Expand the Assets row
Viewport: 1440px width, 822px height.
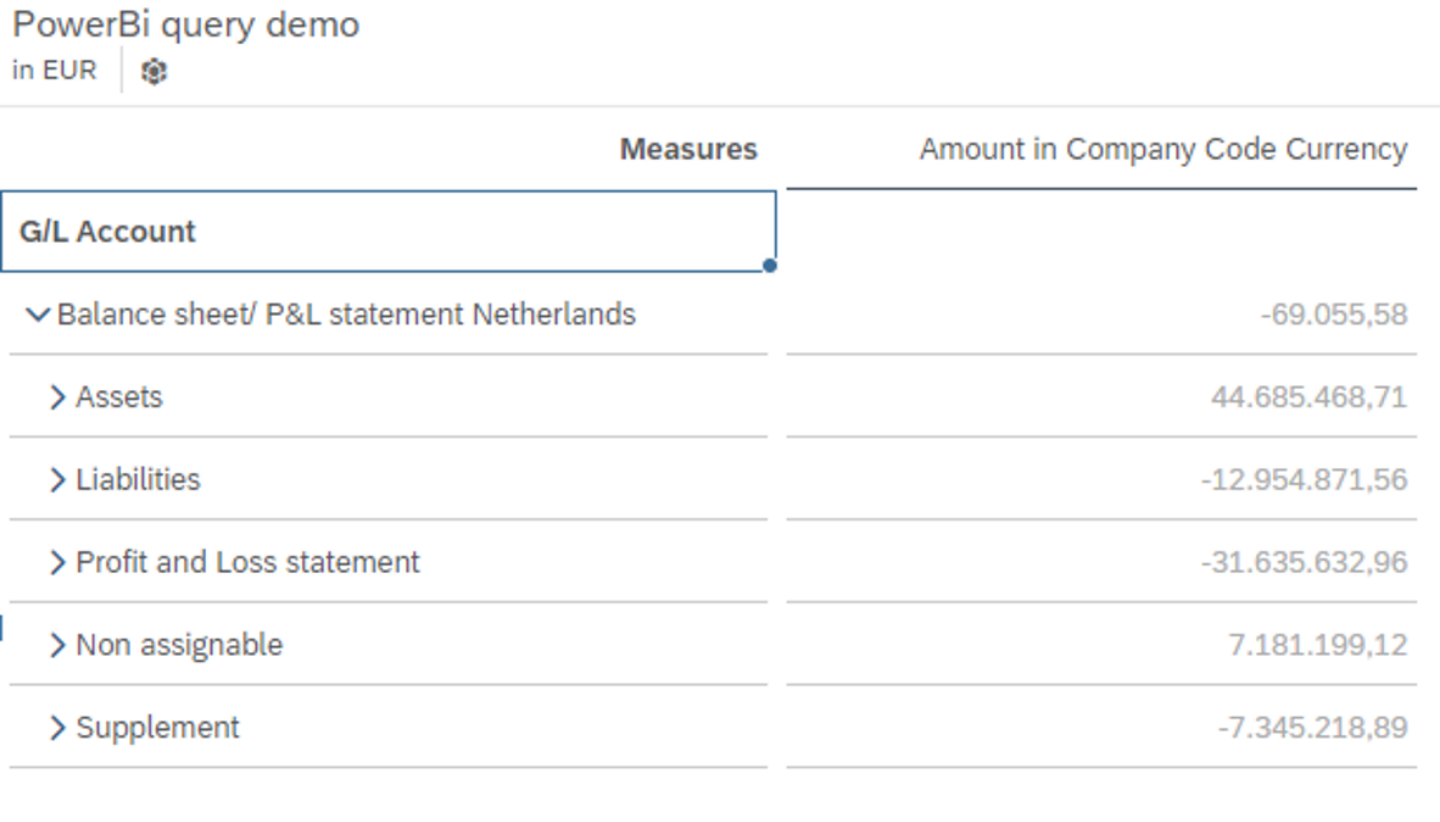click(58, 398)
